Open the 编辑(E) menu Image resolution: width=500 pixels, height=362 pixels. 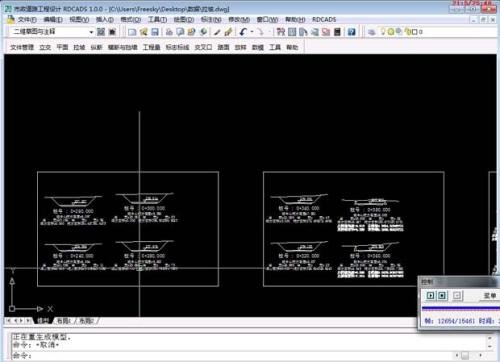(53, 20)
